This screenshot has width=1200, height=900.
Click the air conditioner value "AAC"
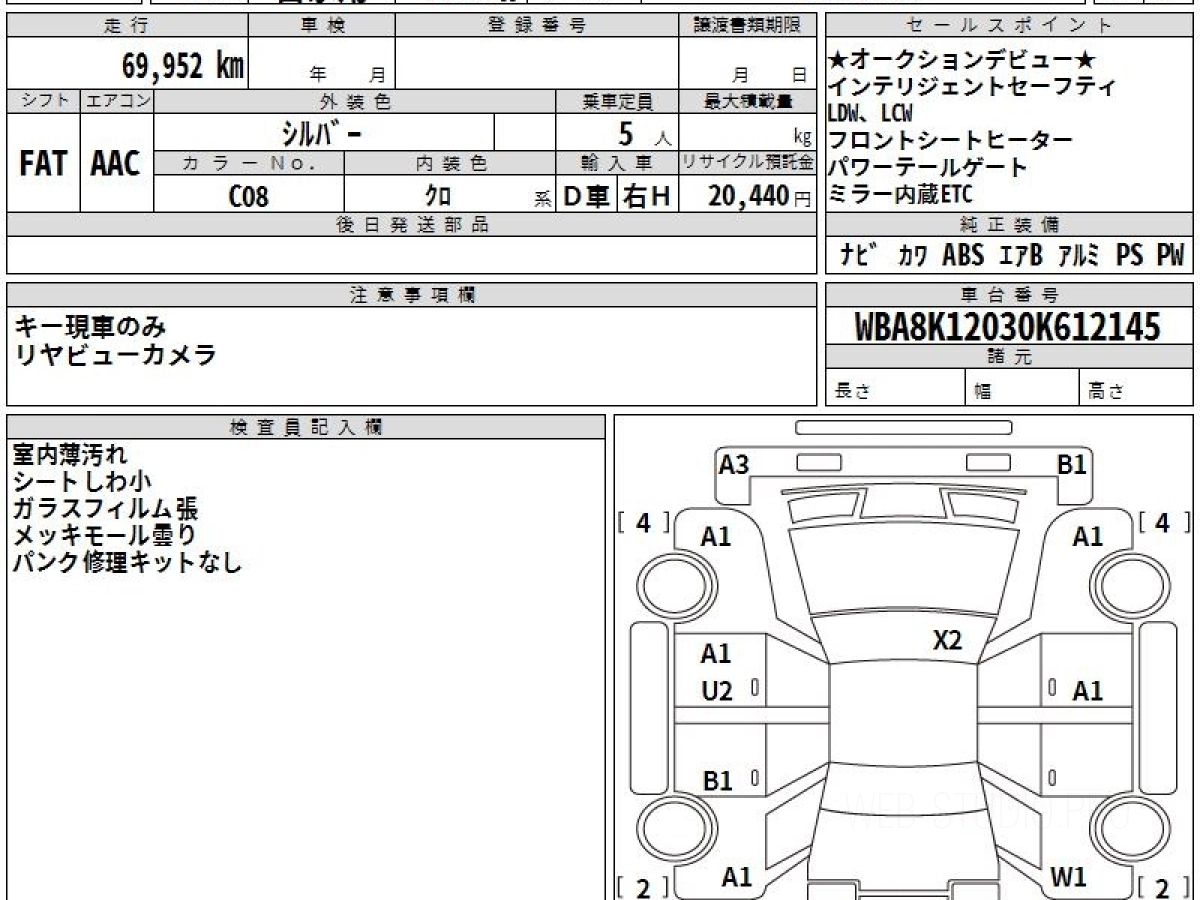(x=116, y=164)
